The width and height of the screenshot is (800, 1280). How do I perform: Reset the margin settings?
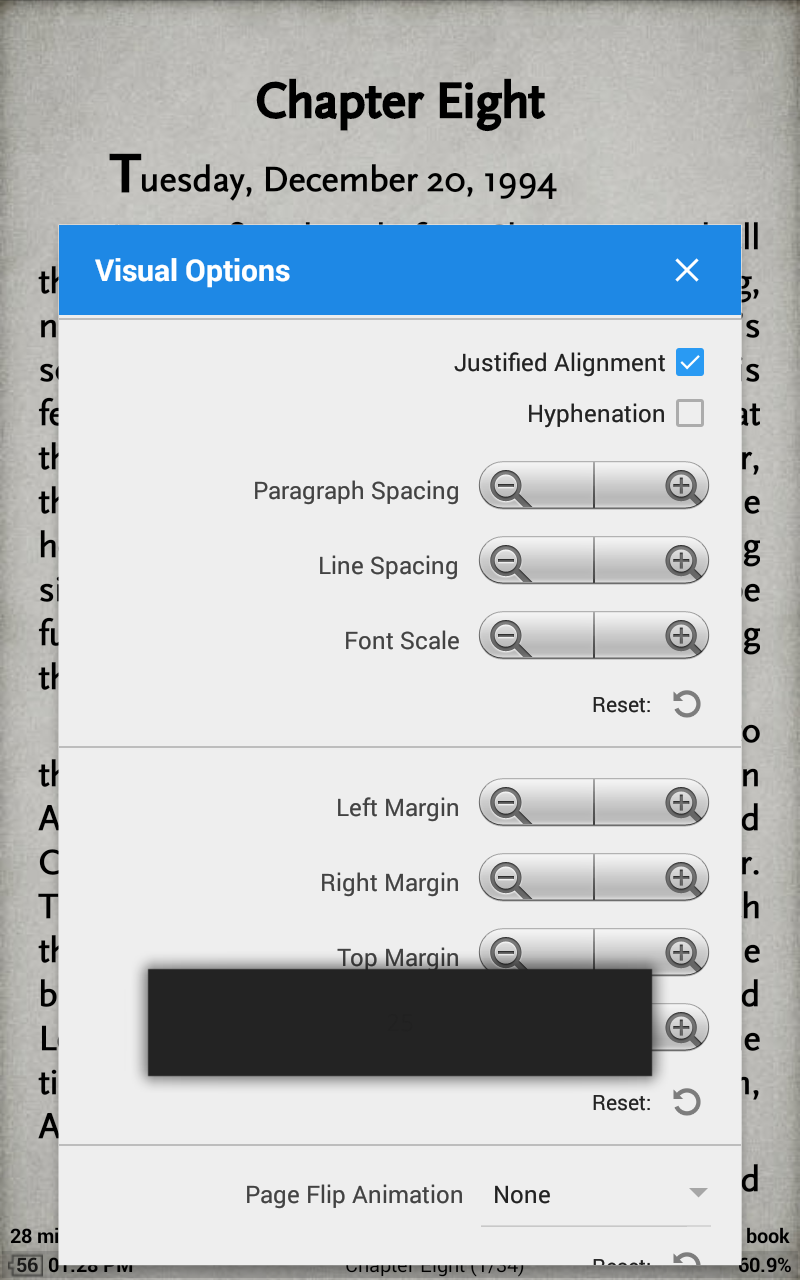[686, 1103]
